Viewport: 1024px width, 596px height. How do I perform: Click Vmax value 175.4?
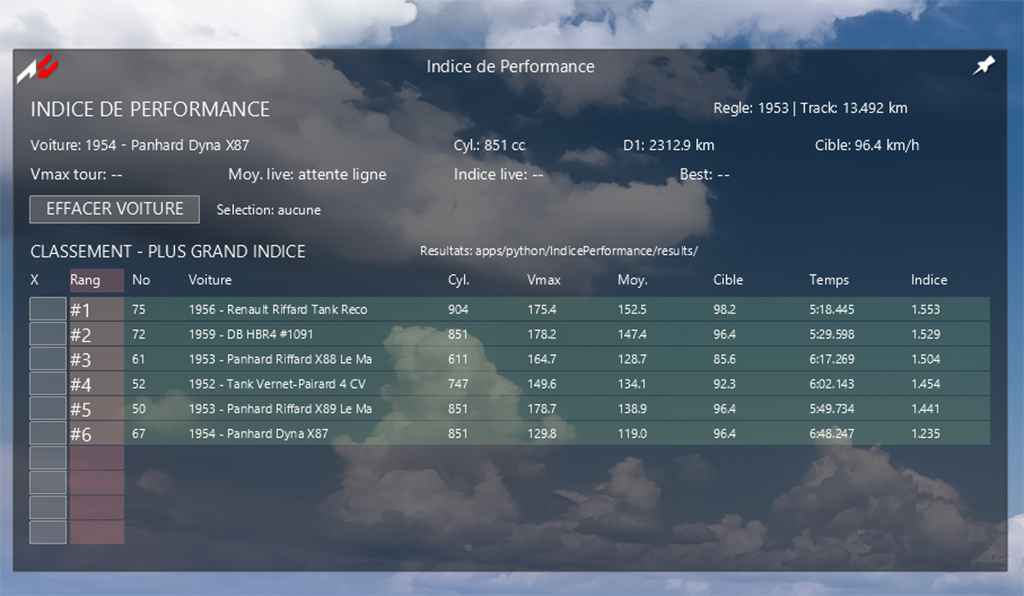[541, 309]
